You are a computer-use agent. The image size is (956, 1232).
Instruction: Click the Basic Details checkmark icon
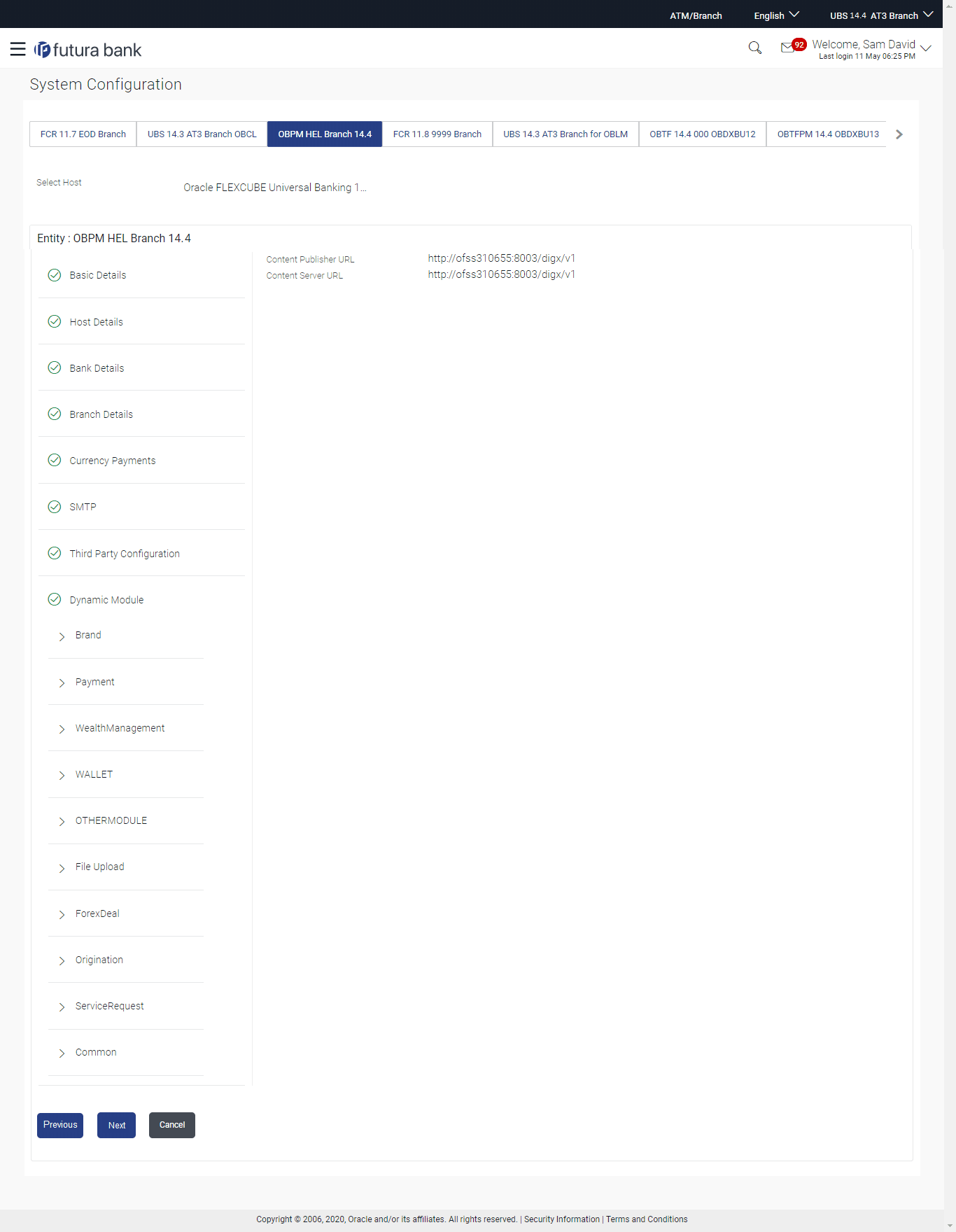pyautogui.click(x=55, y=275)
